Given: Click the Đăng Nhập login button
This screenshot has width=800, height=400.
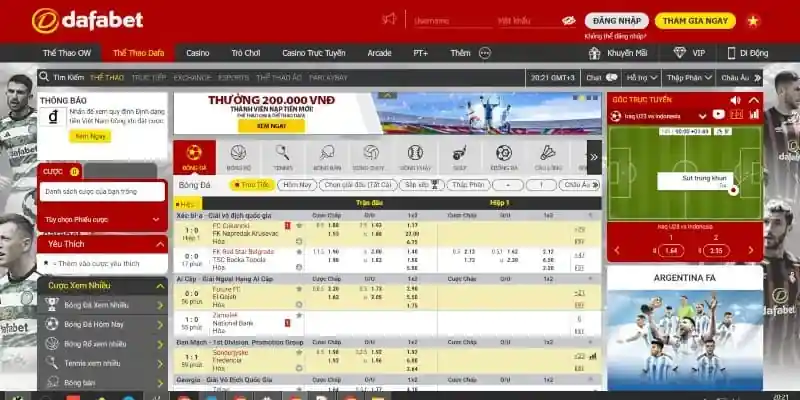Looking at the screenshot, I should pyautogui.click(x=617, y=21).
